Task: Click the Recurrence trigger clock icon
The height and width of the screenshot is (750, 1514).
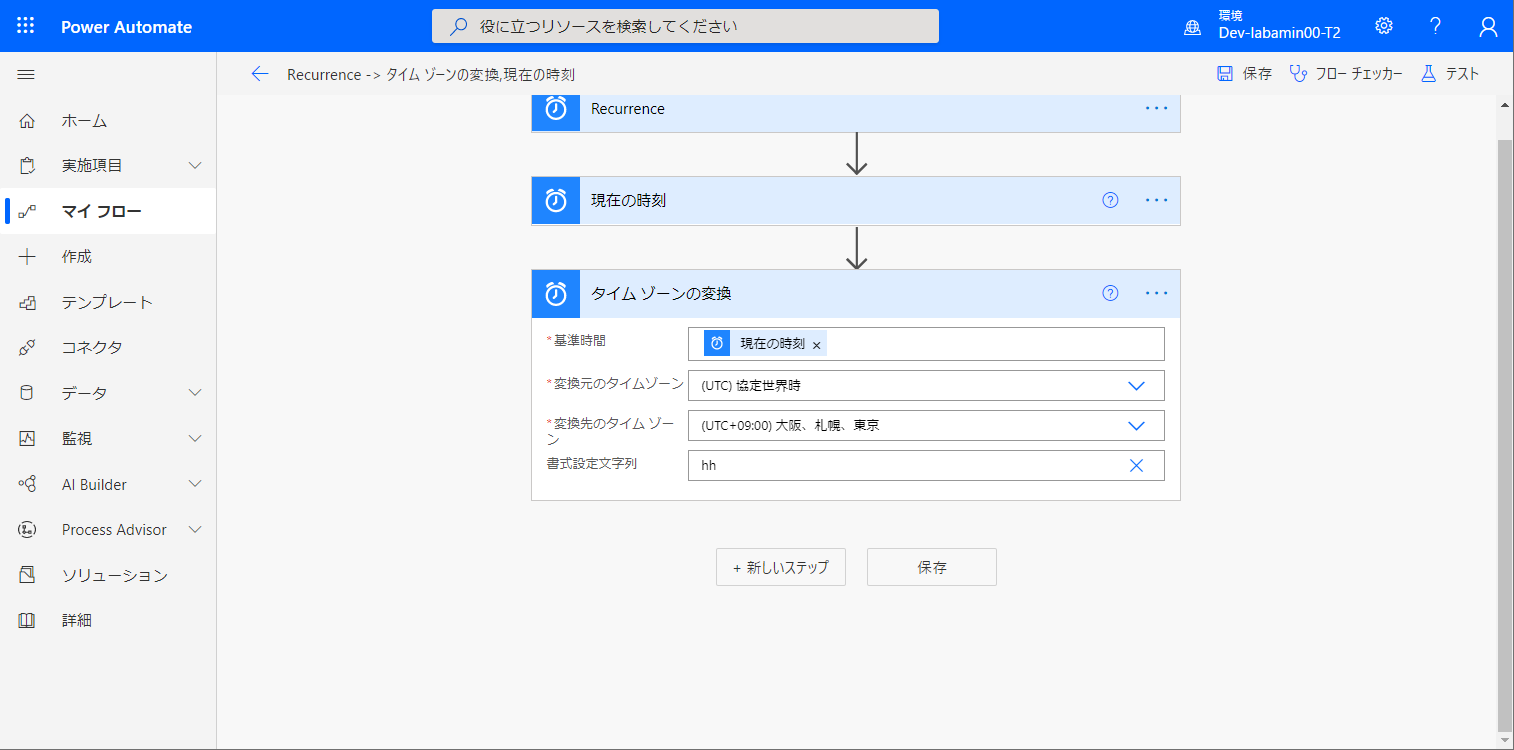Action: click(556, 112)
